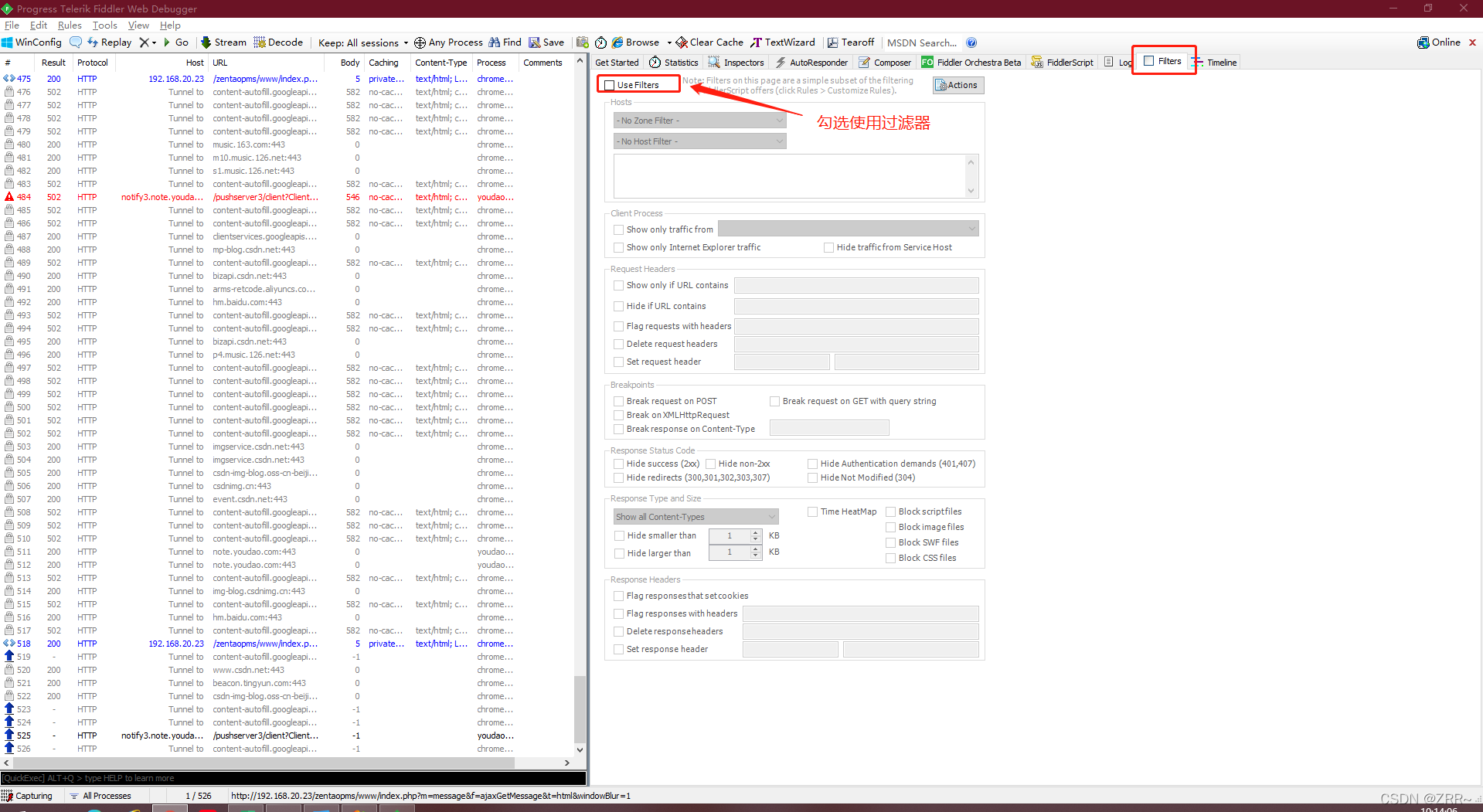Click the Remove sessions X icon
The image size is (1483, 812).
[144, 42]
